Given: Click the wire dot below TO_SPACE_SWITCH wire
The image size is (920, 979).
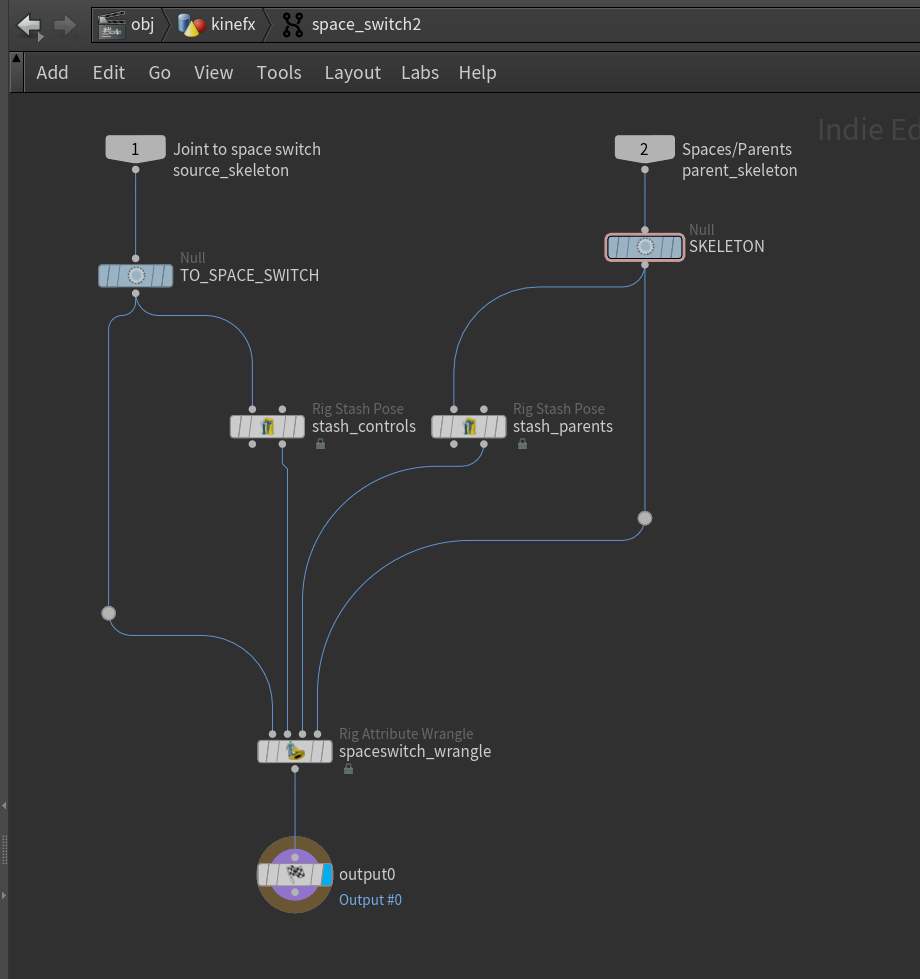Looking at the screenshot, I should coord(109,613).
